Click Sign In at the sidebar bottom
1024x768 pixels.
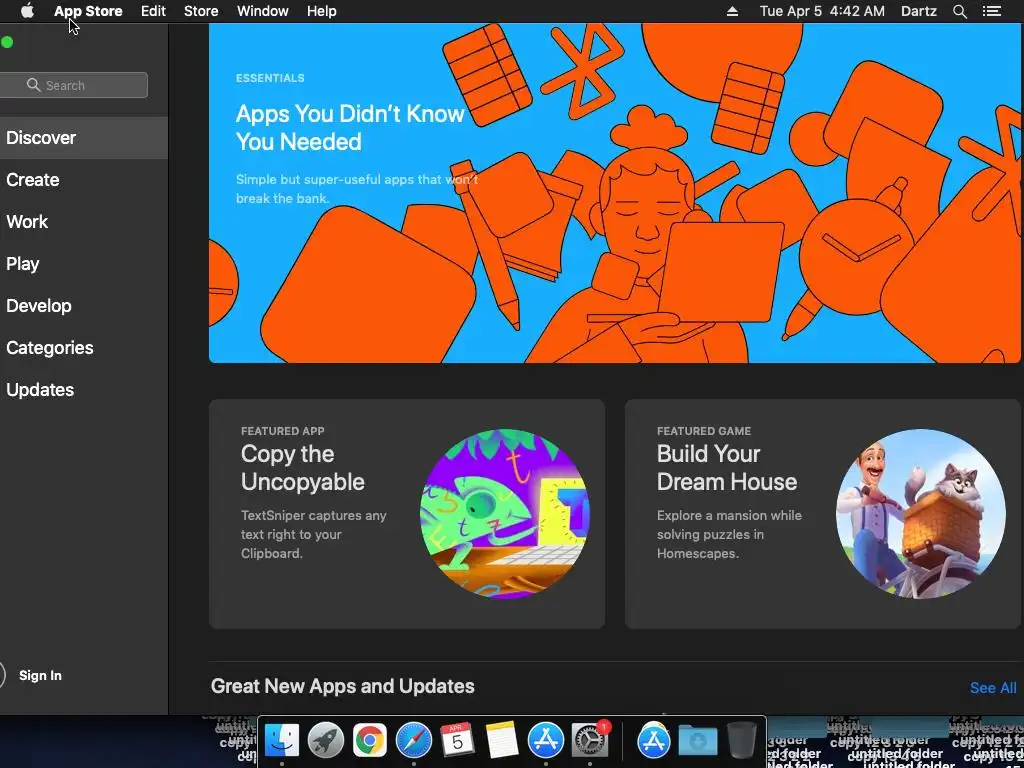[x=40, y=675]
